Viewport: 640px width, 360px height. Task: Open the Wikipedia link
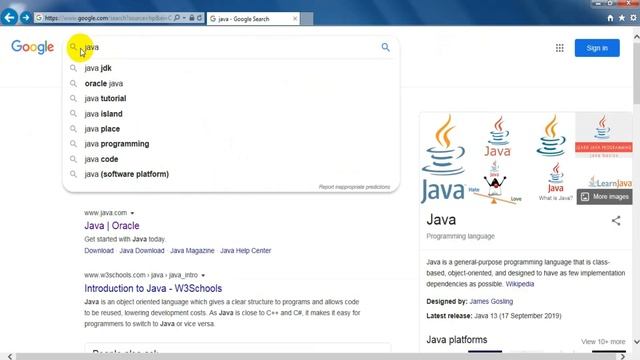[520, 284]
